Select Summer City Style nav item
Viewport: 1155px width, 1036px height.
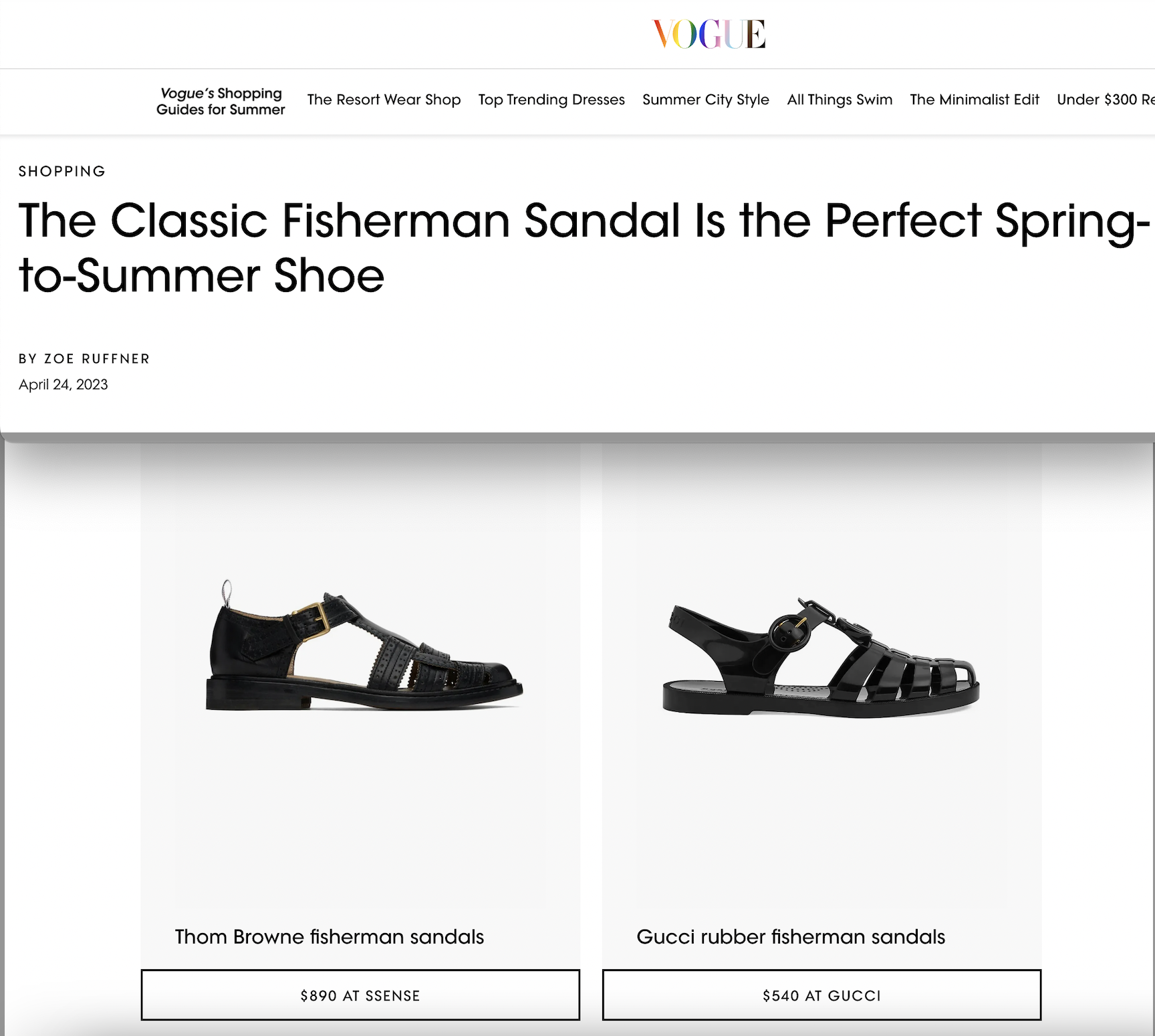[706, 100]
